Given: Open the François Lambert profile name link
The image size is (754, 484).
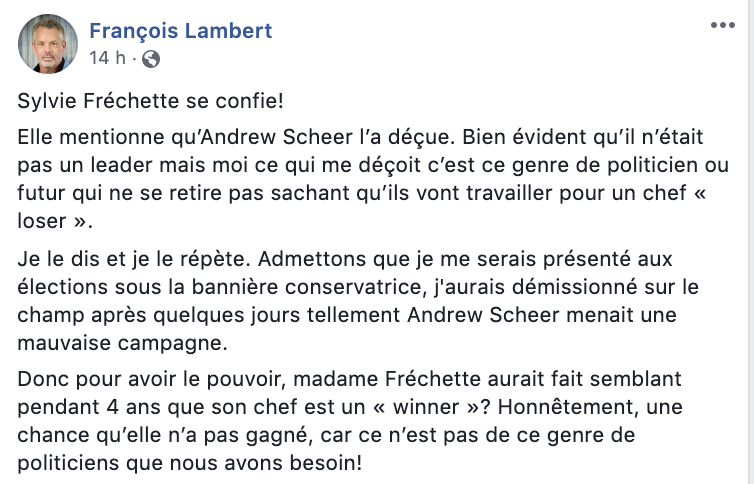Looking at the screenshot, I should point(181,31).
